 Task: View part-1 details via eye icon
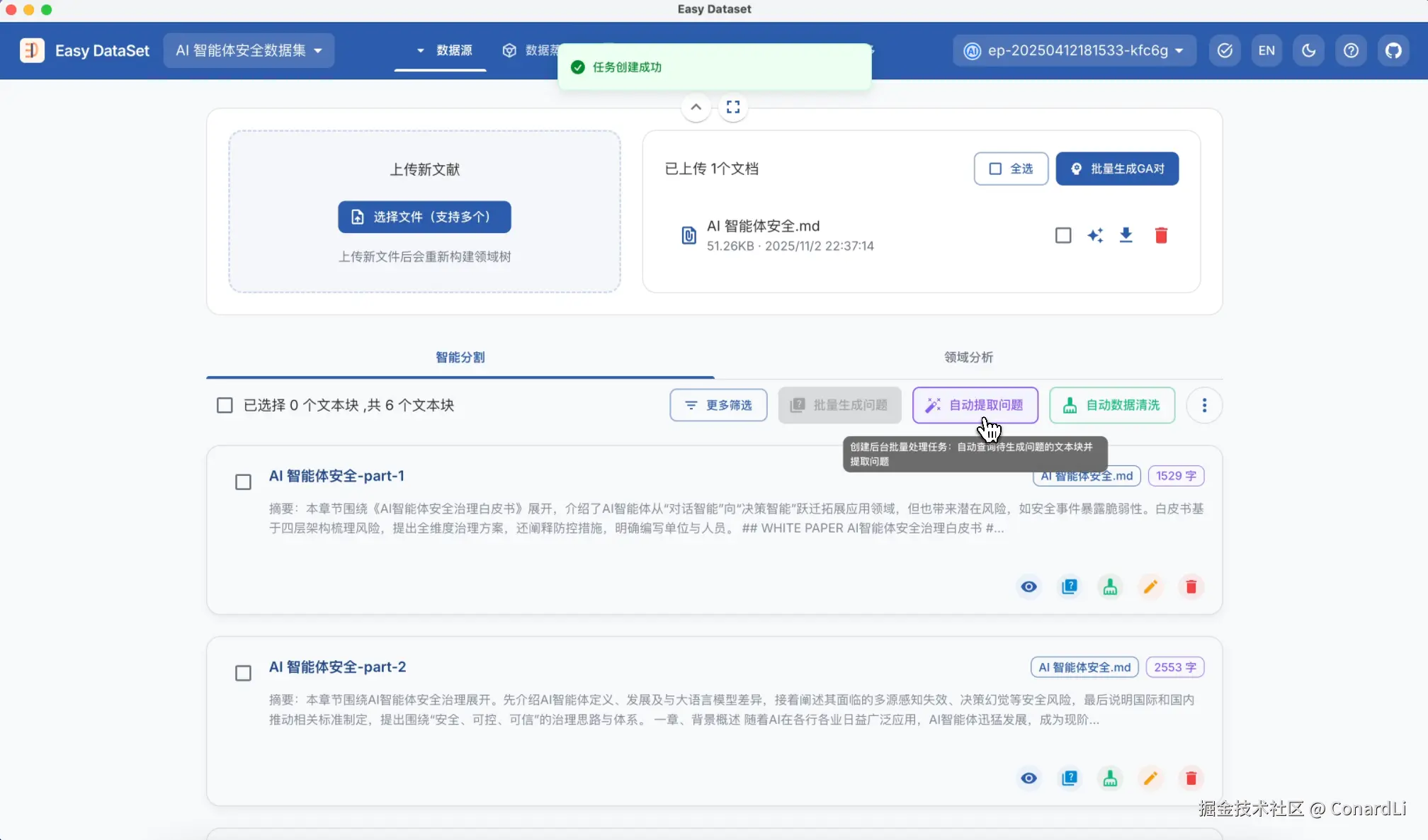(1028, 586)
